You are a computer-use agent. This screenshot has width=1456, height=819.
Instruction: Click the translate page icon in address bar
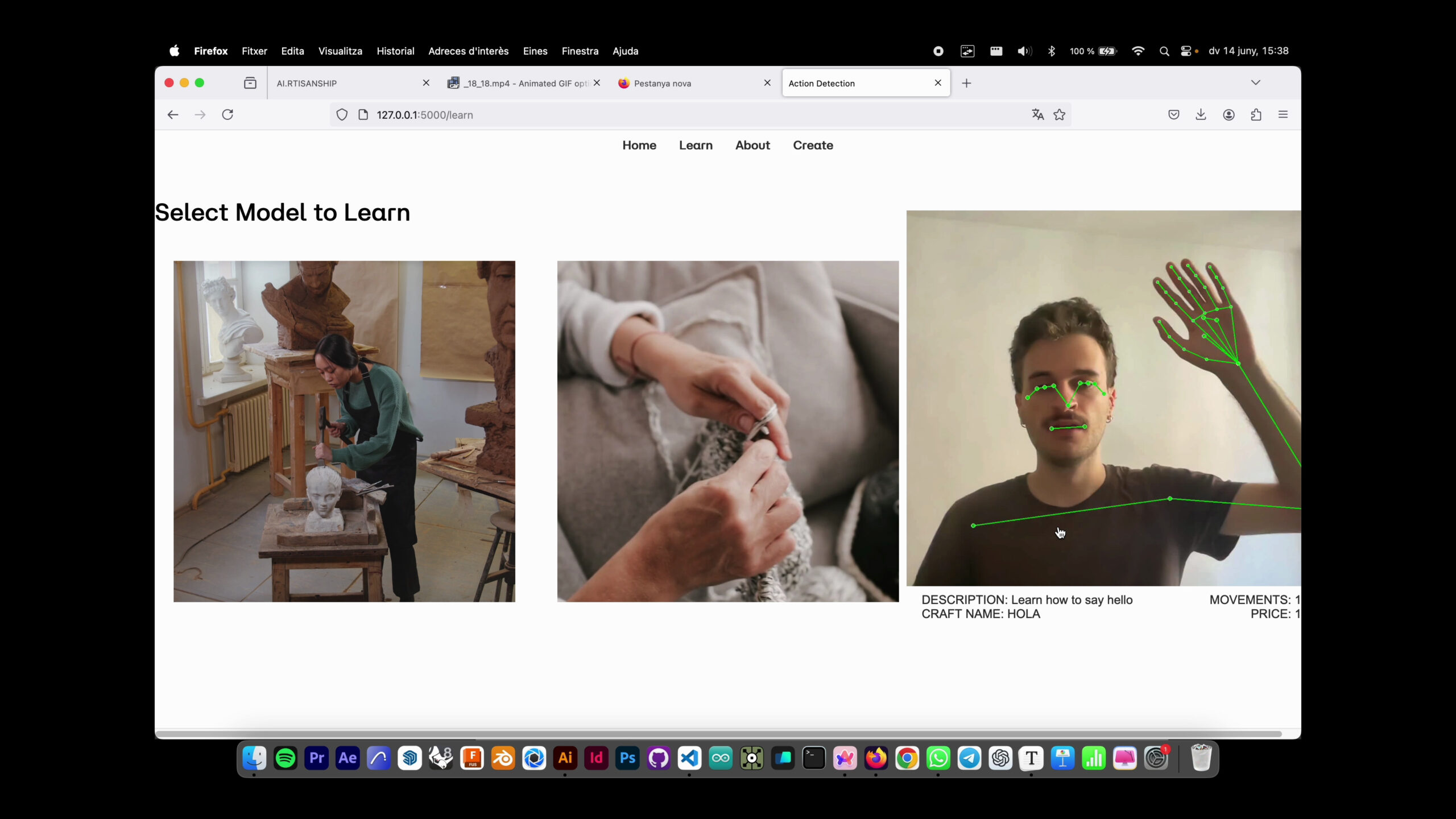tap(1037, 115)
